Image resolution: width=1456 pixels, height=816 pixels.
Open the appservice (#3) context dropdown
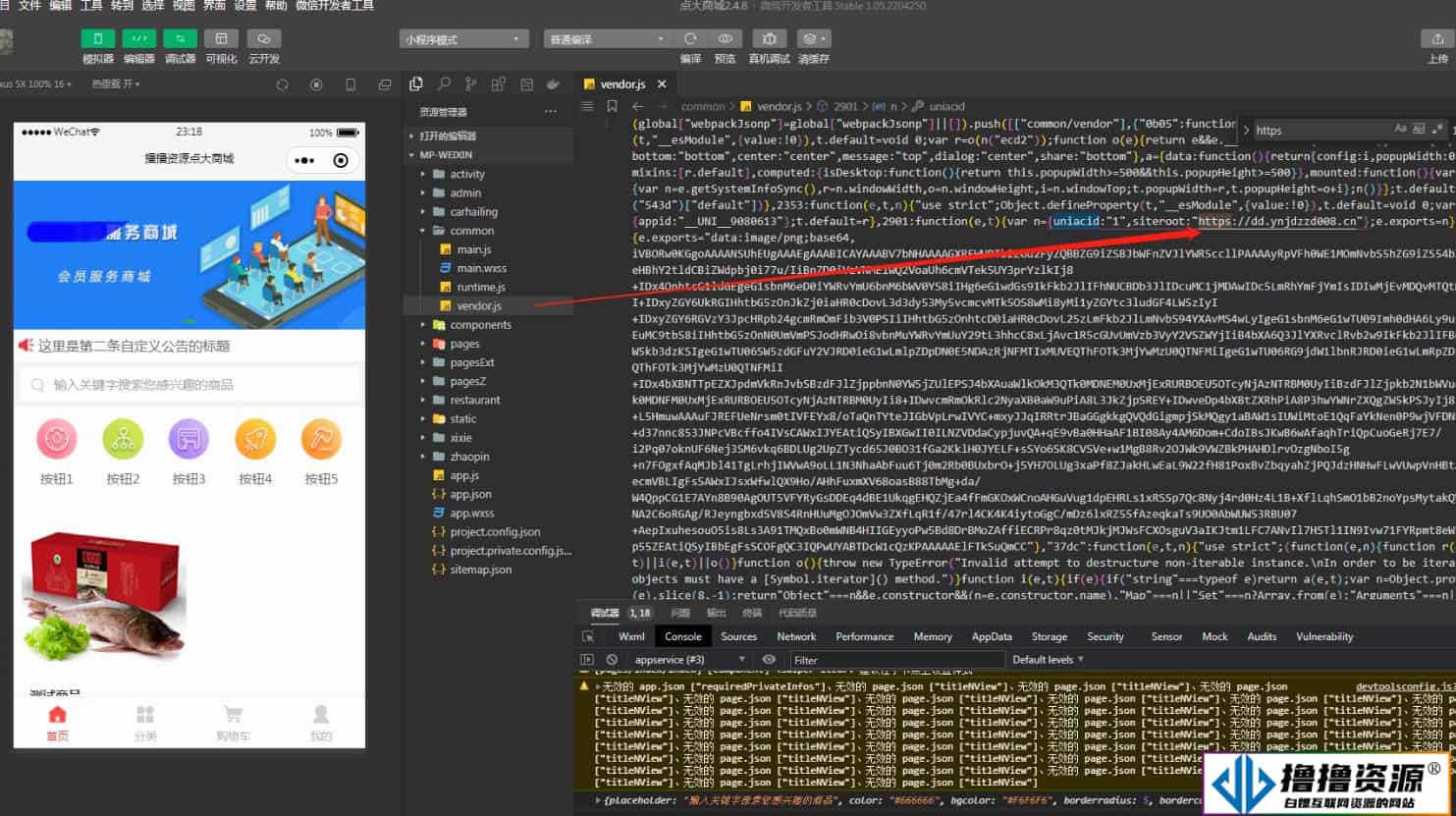689,660
